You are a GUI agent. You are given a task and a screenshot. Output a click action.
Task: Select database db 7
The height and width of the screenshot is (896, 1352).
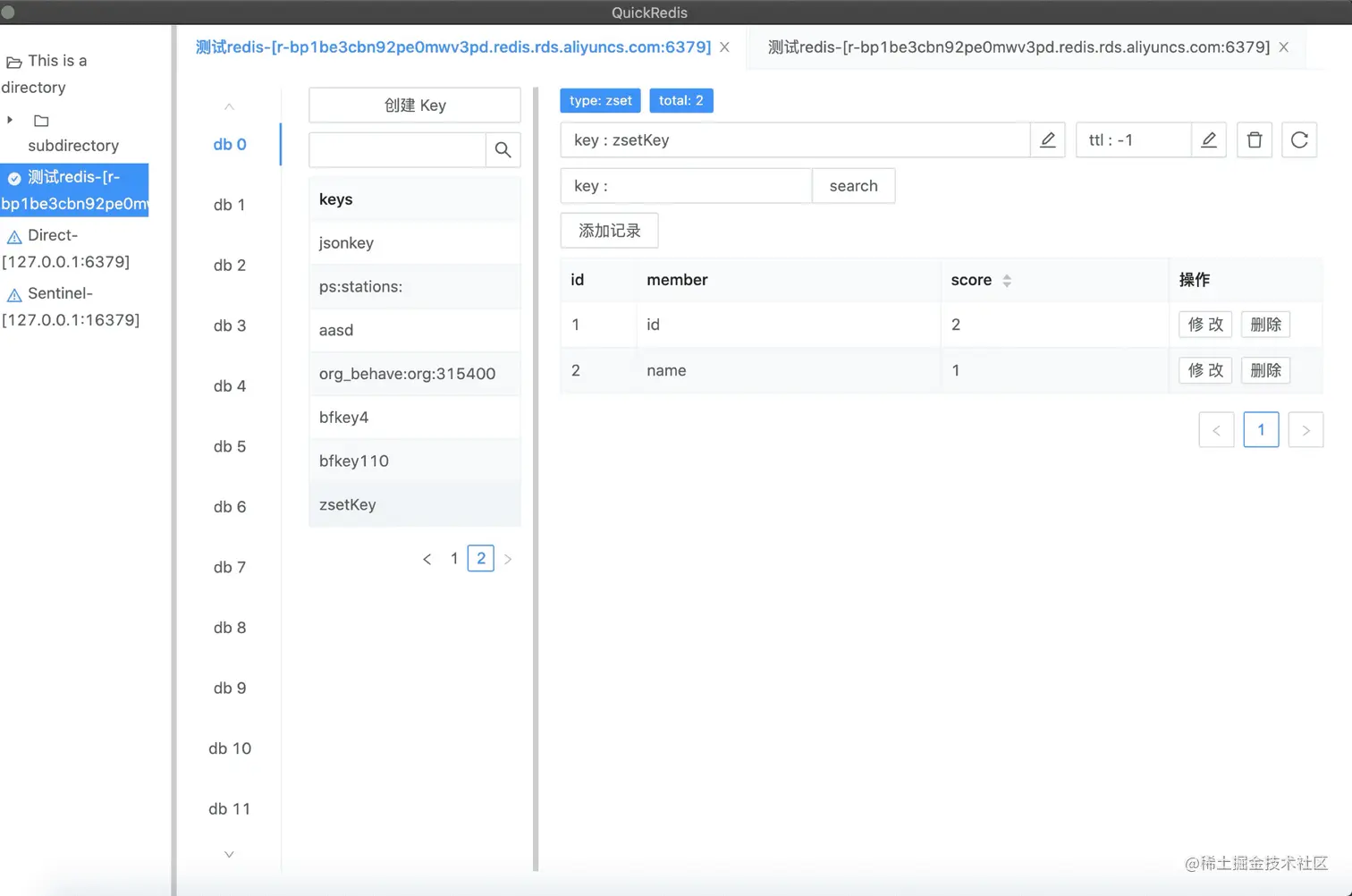(x=230, y=567)
